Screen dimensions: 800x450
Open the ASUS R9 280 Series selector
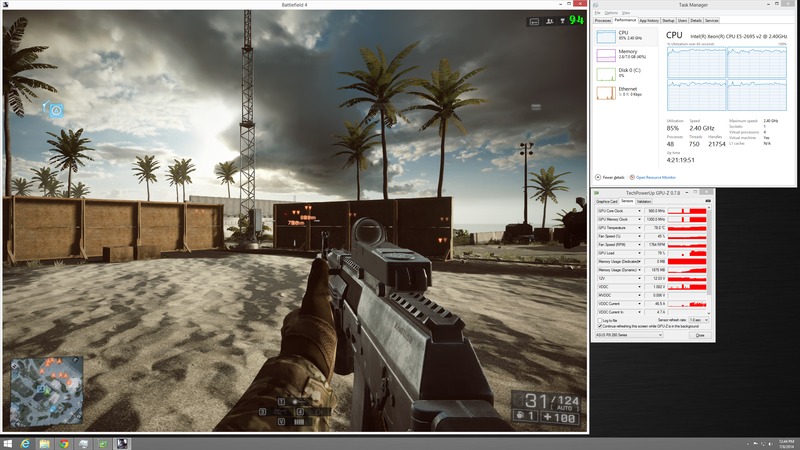coord(629,335)
